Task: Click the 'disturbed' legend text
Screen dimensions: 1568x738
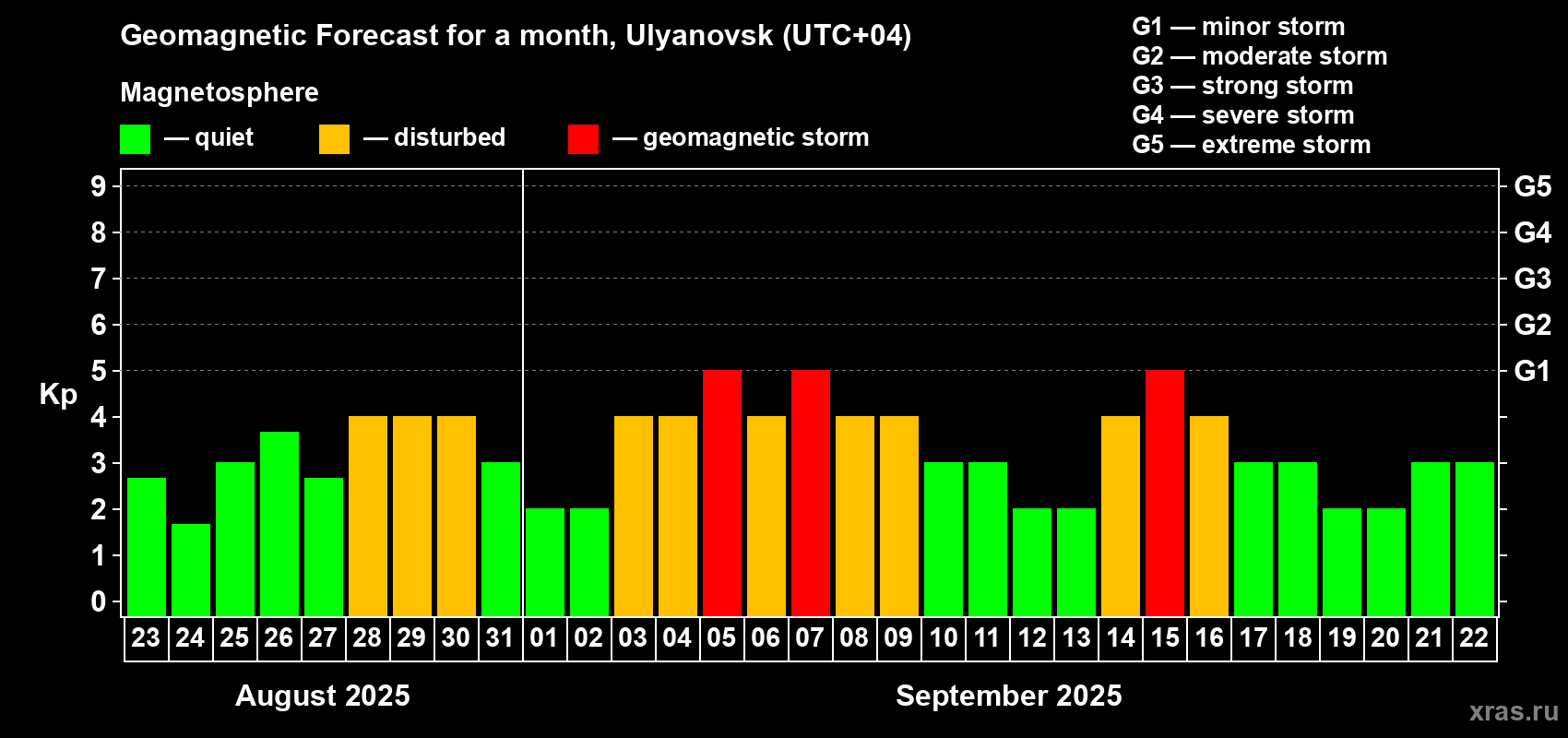Action: [x=449, y=137]
